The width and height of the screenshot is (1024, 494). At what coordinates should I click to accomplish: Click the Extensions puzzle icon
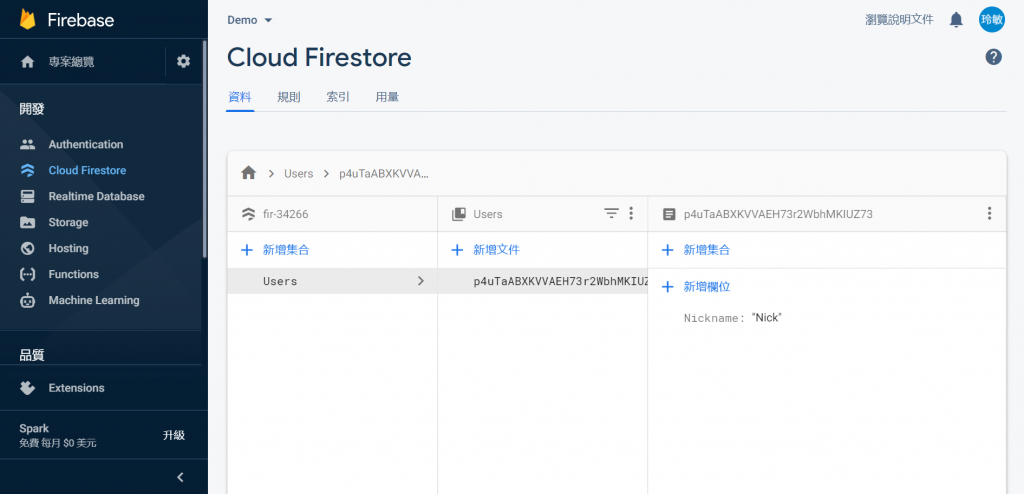click(x=27, y=387)
